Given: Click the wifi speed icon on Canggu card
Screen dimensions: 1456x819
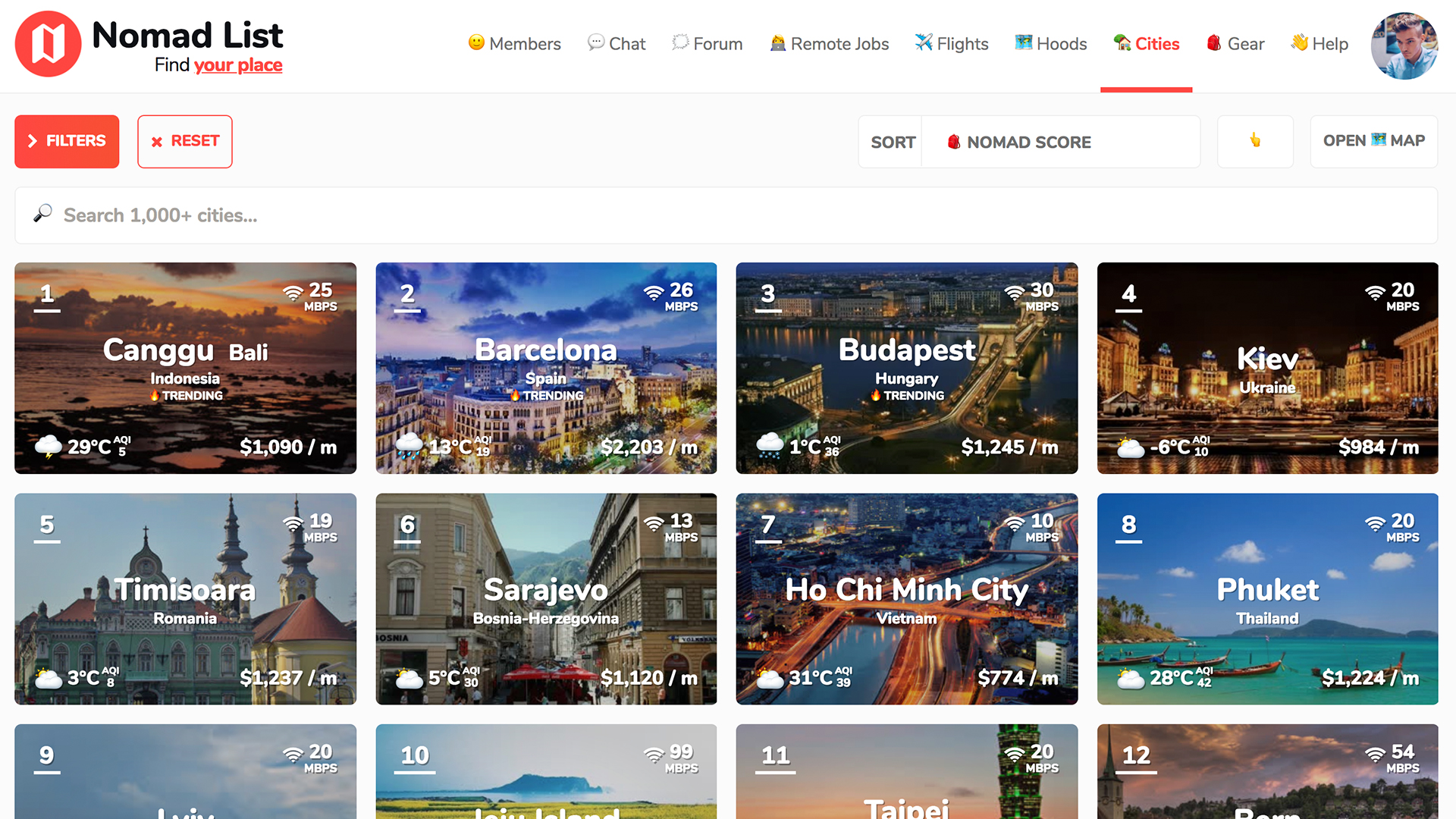Looking at the screenshot, I should coord(293,293).
